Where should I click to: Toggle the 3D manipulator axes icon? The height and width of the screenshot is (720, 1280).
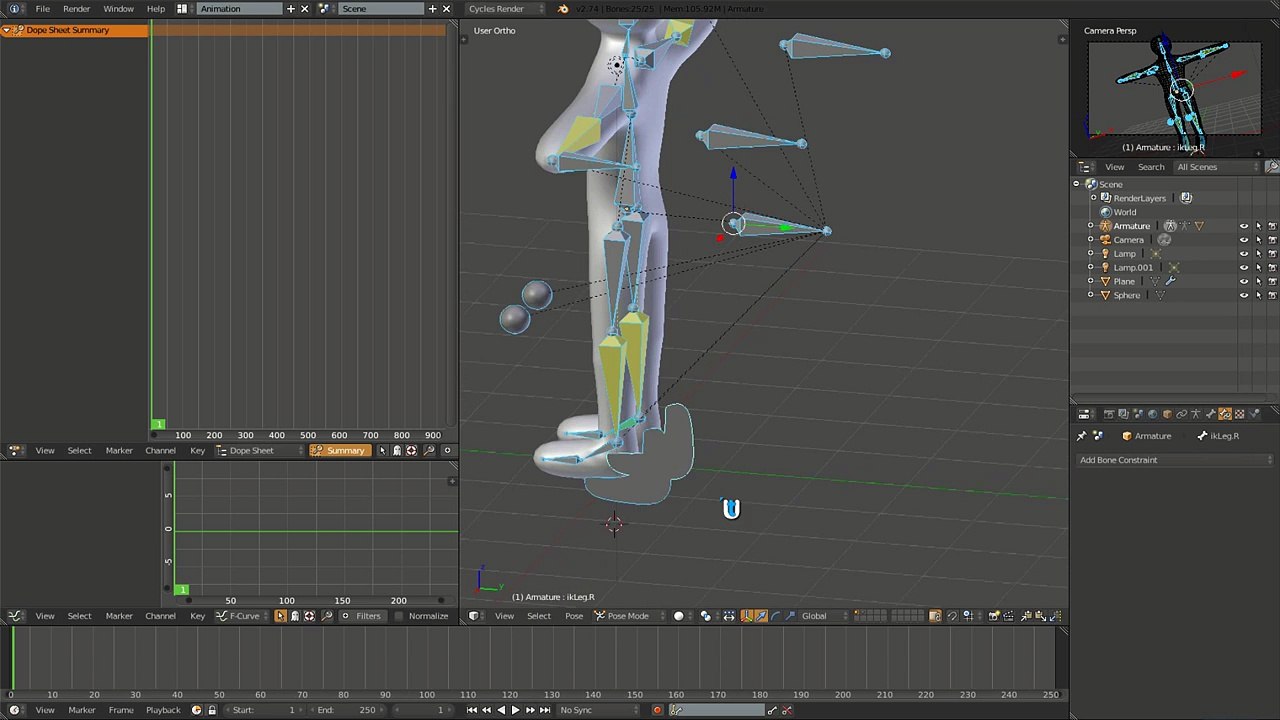pos(746,616)
